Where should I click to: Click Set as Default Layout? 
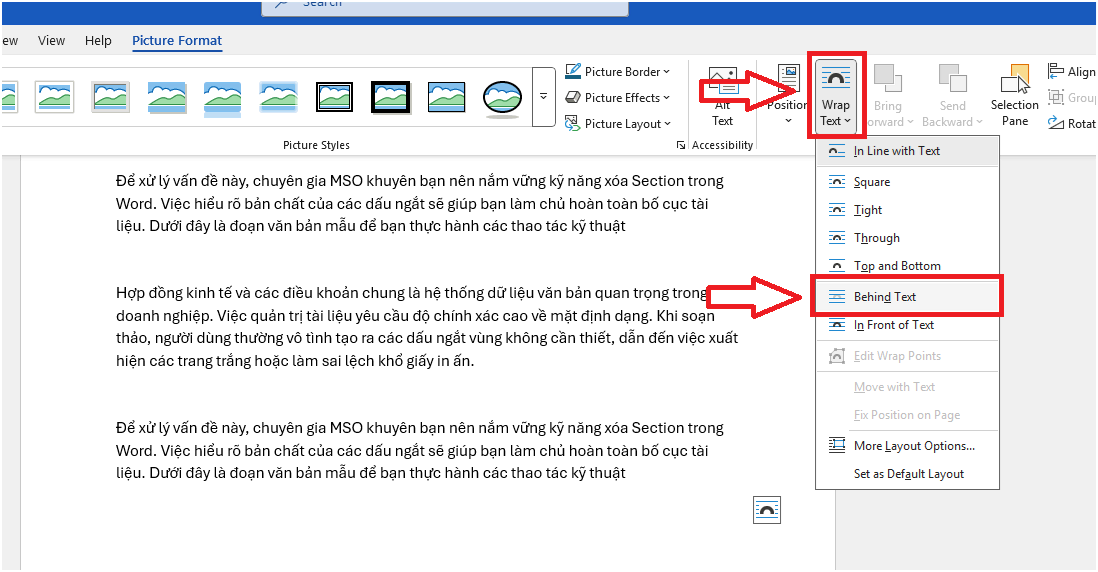(908, 474)
